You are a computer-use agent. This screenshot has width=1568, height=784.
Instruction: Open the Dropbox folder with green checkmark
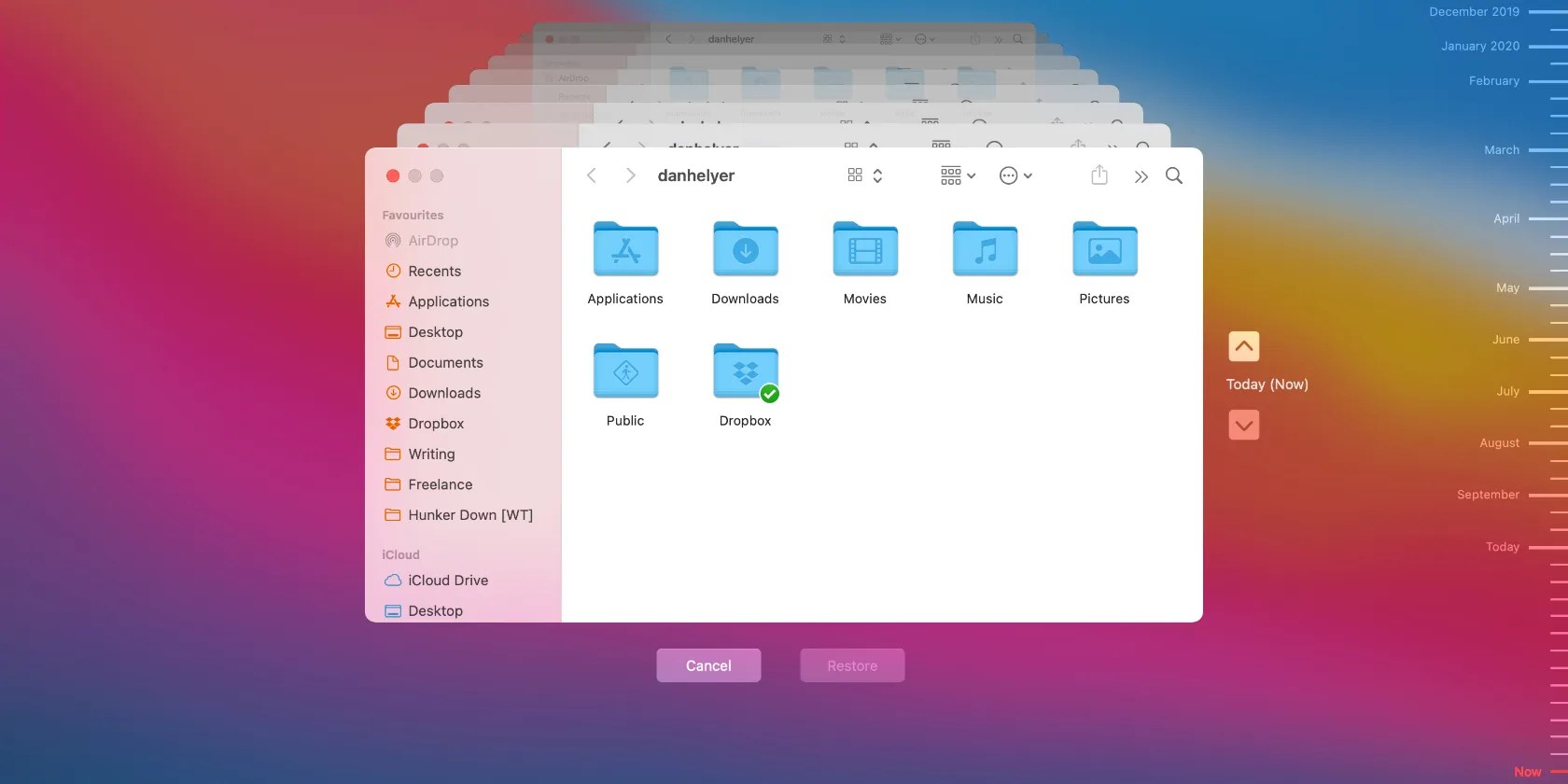coord(745,371)
